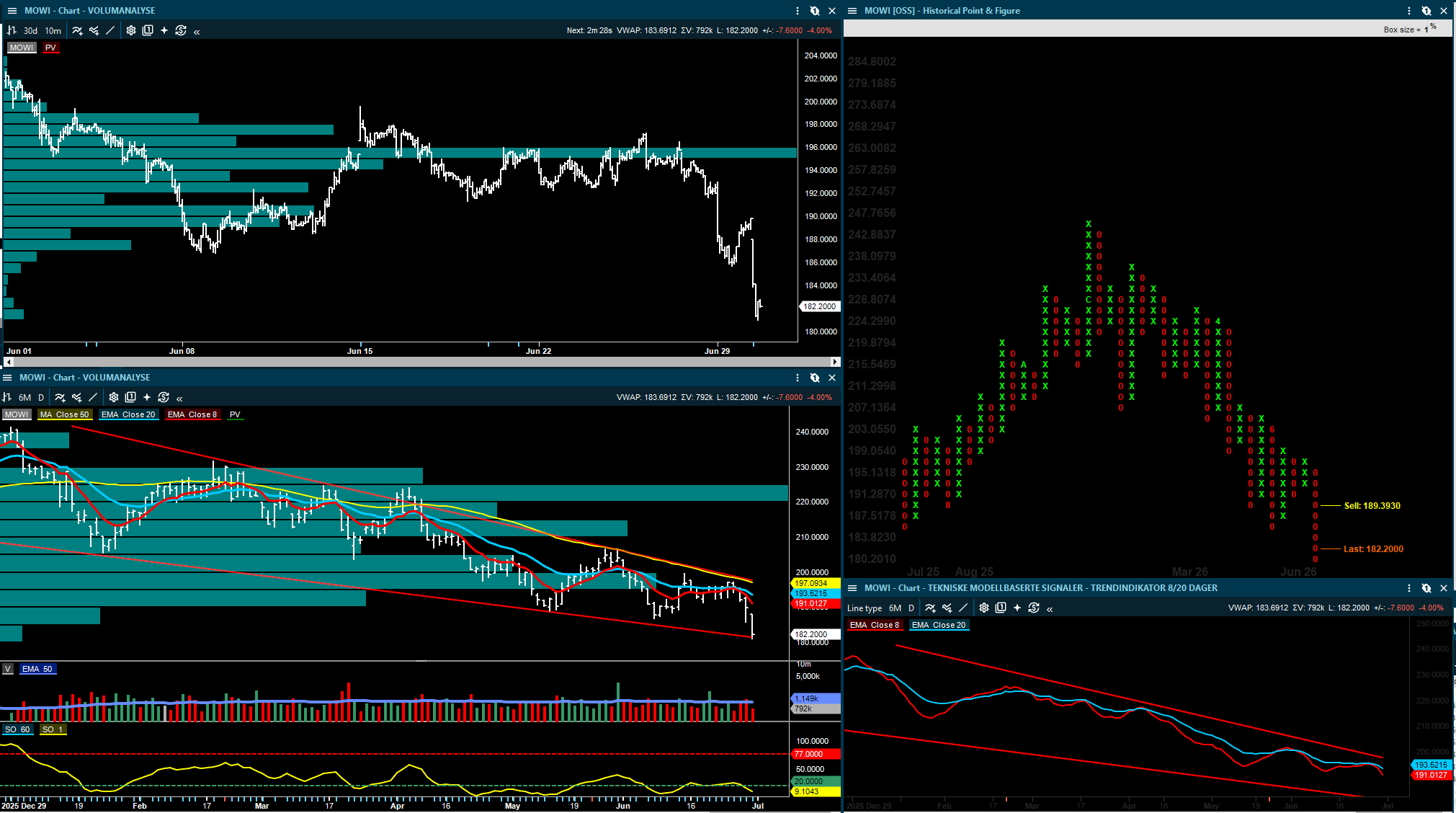Open hamburger menu of Trendindikator chart panel
Viewport: 1456px width, 813px height.
click(852, 588)
